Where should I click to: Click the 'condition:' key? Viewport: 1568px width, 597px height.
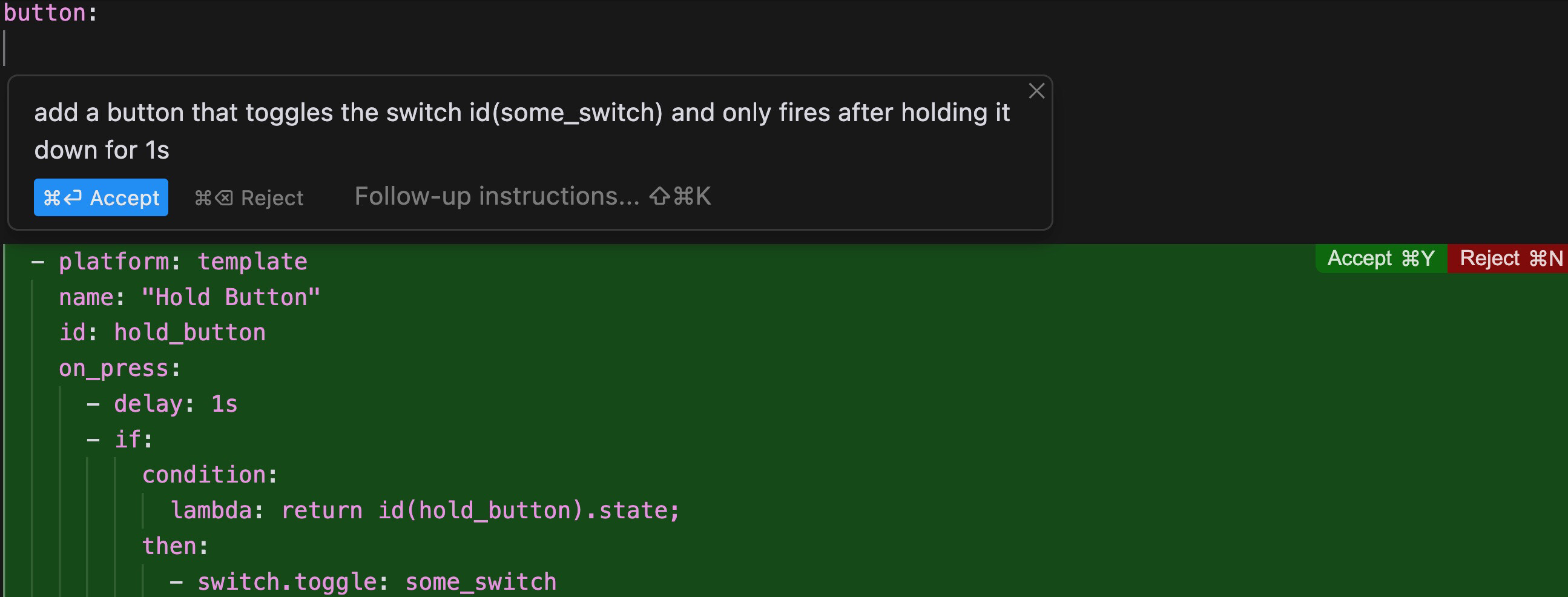click(x=204, y=475)
